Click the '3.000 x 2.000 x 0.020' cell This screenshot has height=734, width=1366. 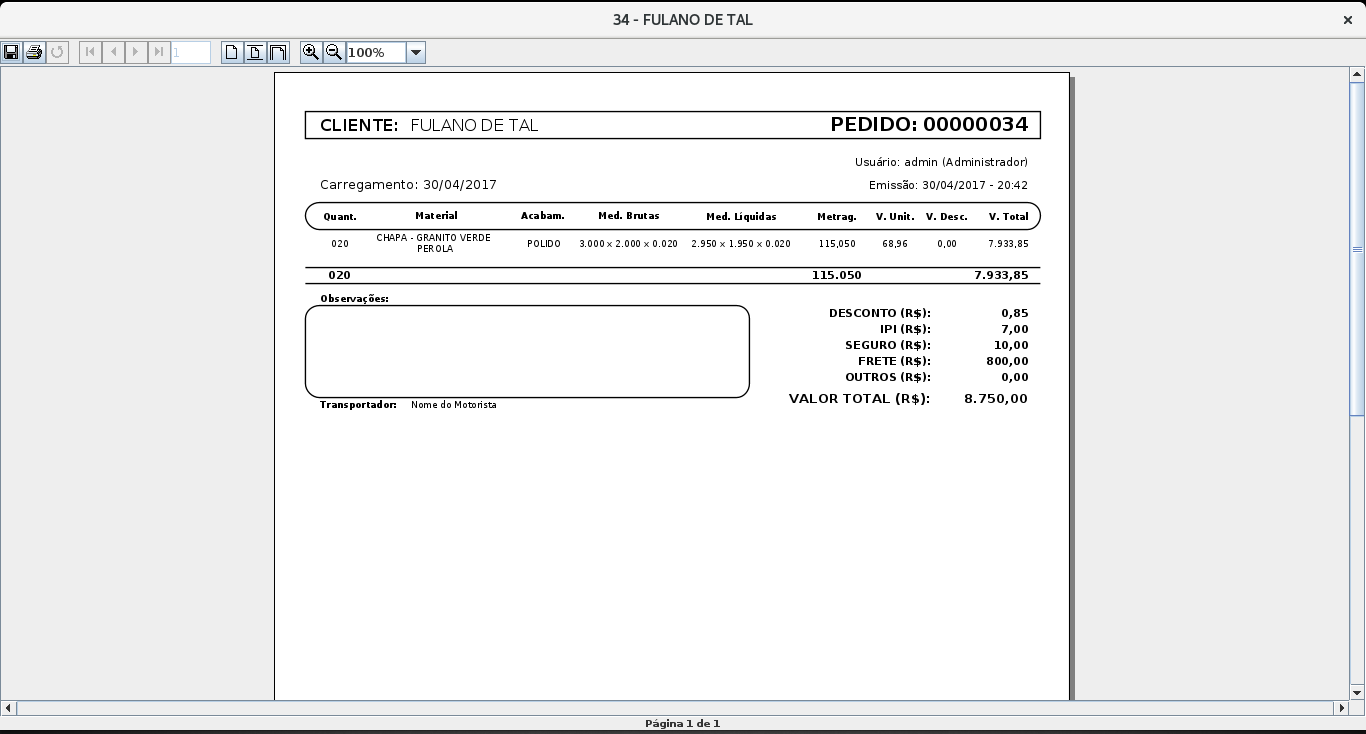(x=628, y=244)
